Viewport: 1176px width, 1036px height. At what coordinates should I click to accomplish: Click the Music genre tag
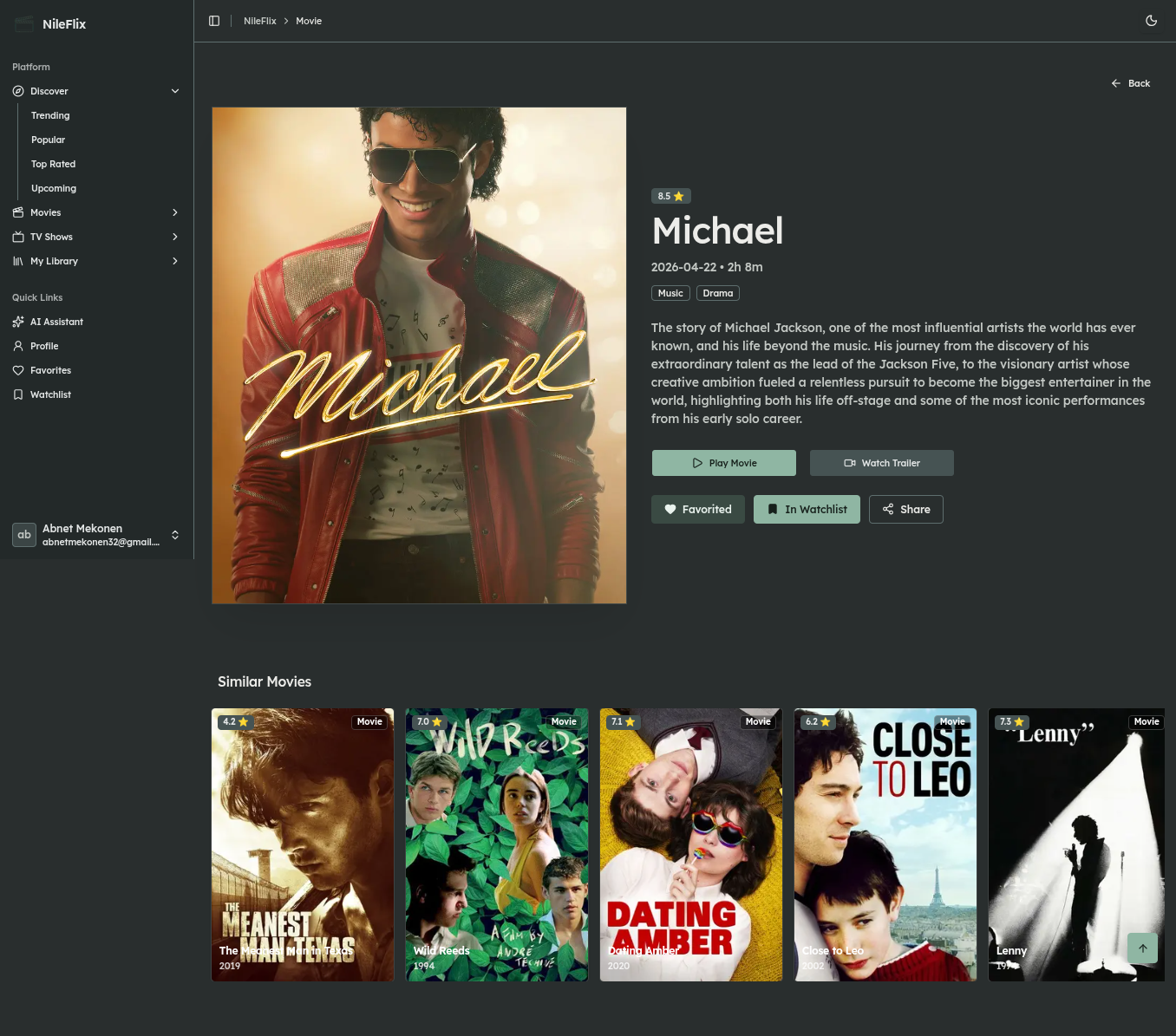click(x=670, y=293)
